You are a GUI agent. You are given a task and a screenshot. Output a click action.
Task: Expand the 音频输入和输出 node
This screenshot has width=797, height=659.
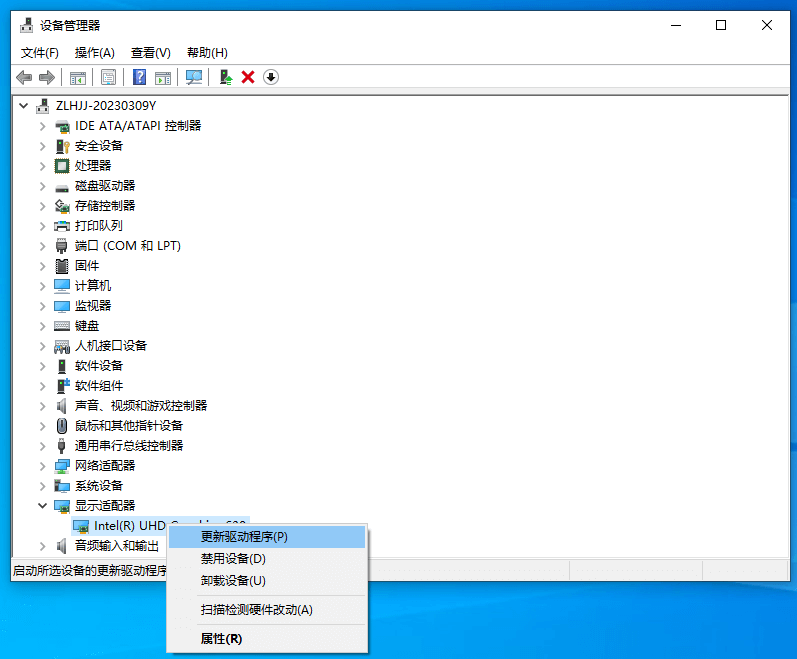click(43, 546)
